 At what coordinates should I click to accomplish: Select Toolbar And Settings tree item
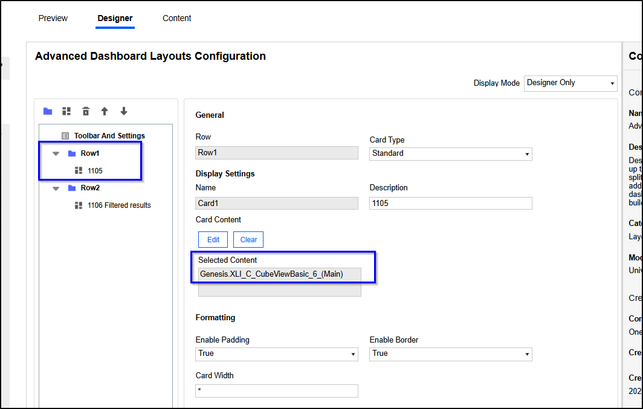(109, 136)
